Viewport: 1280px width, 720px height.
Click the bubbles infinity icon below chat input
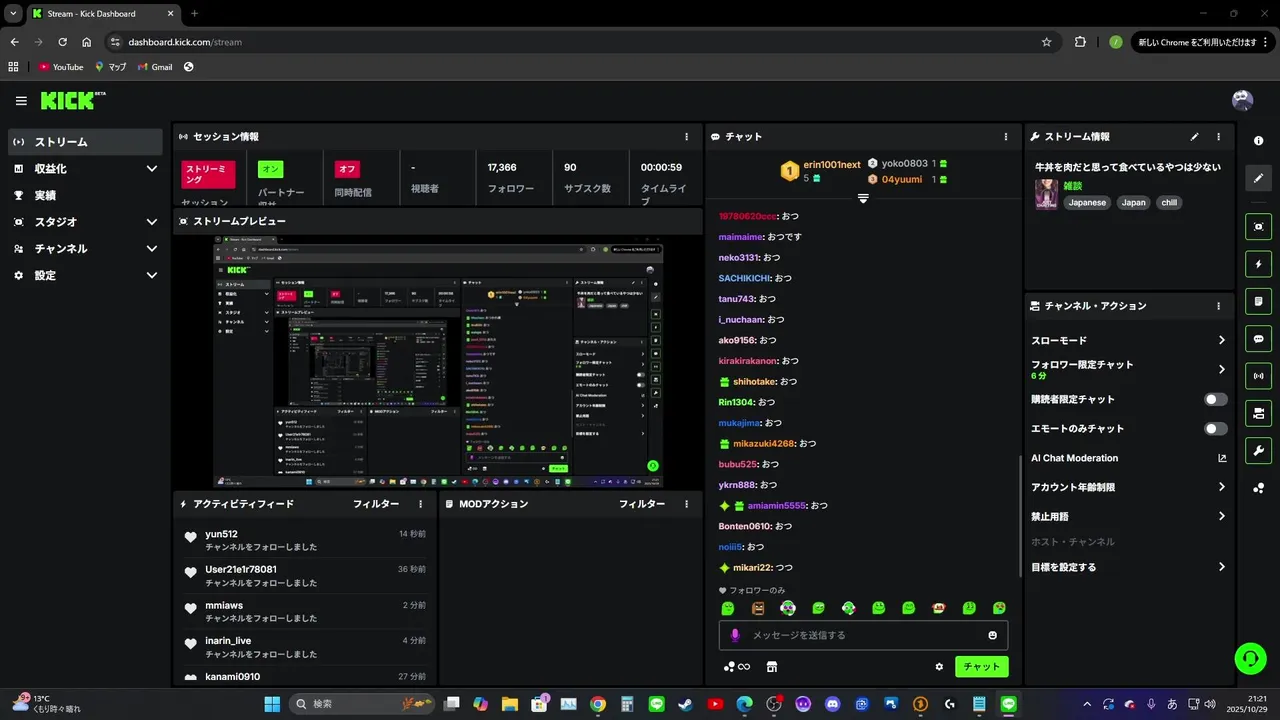coord(737,667)
